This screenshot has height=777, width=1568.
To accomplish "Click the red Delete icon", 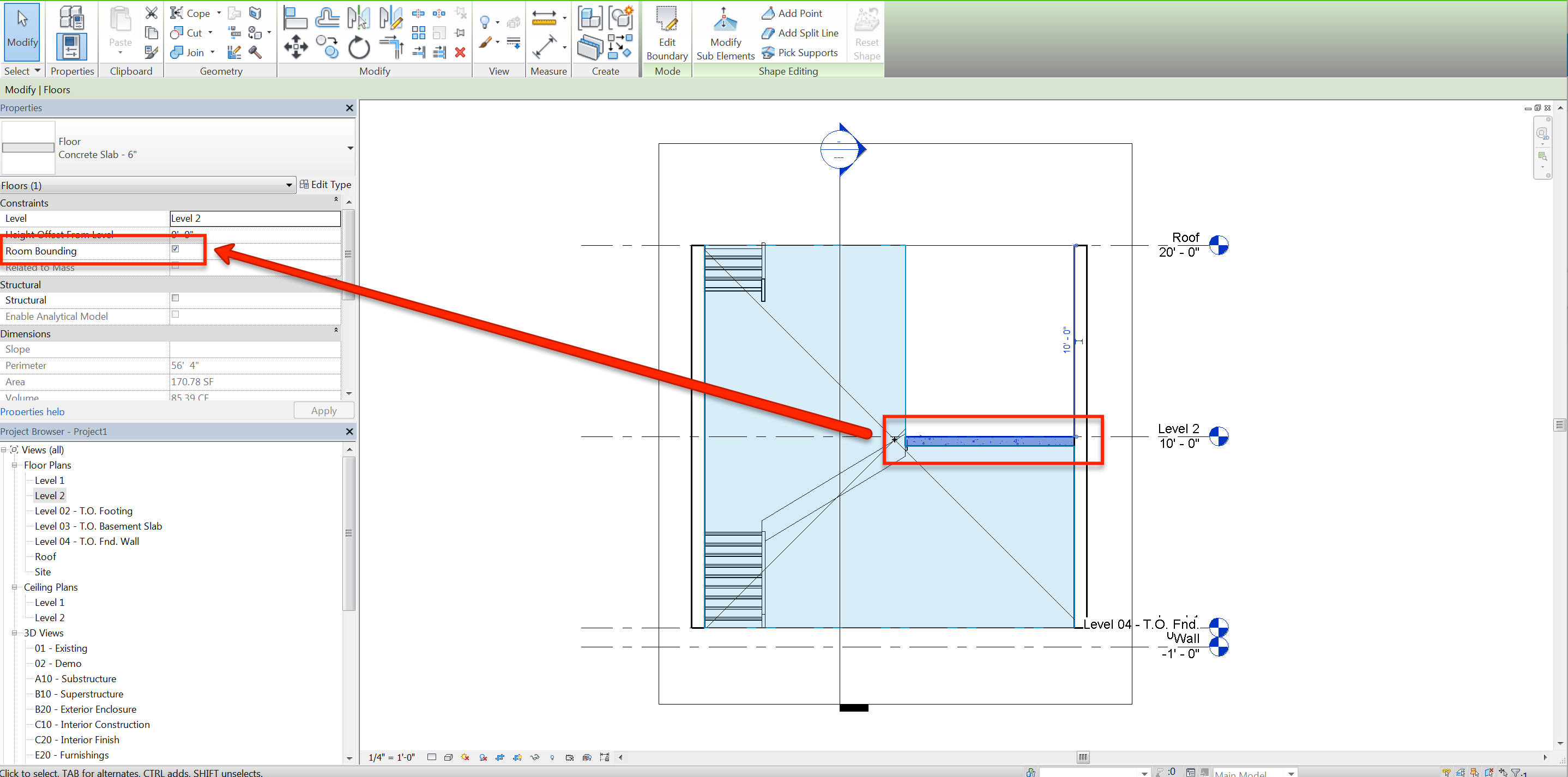I will (x=460, y=52).
